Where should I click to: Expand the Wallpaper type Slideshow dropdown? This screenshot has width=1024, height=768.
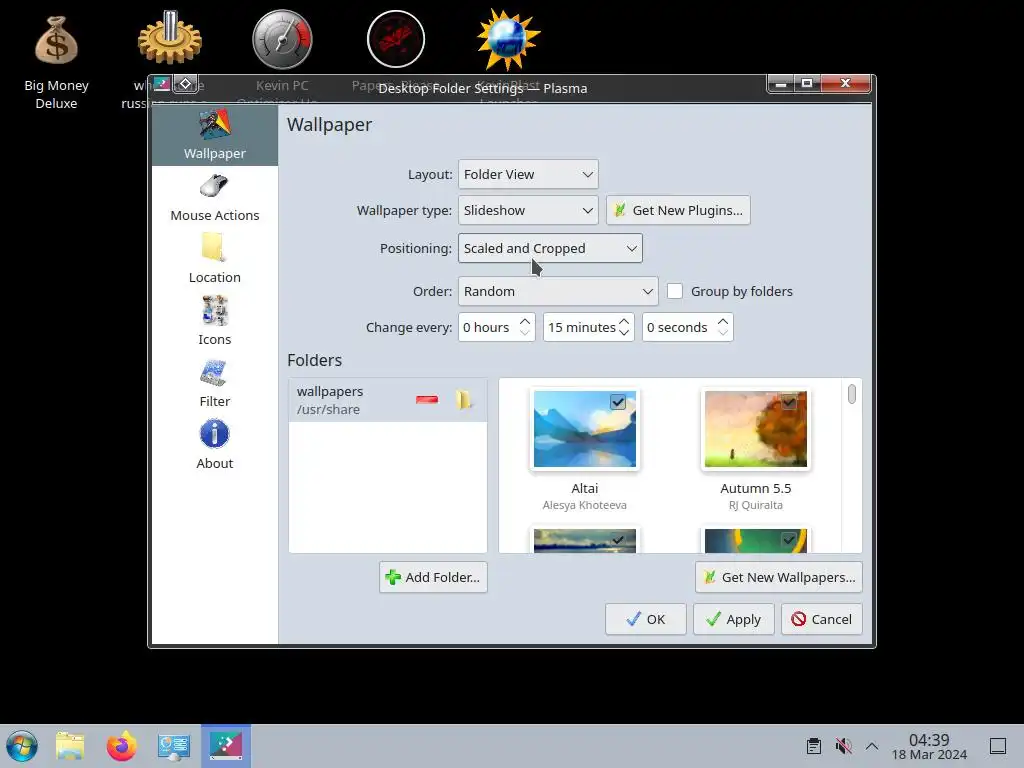(x=528, y=210)
